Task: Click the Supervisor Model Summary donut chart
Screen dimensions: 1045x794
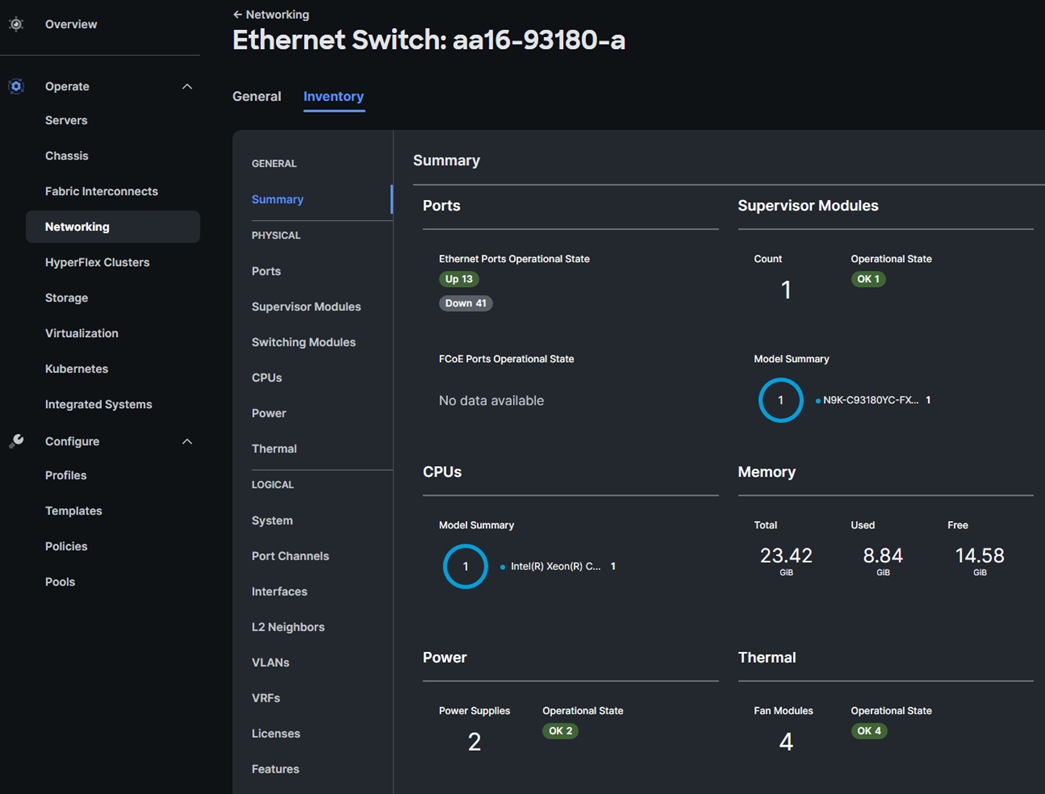Action: pos(780,400)
